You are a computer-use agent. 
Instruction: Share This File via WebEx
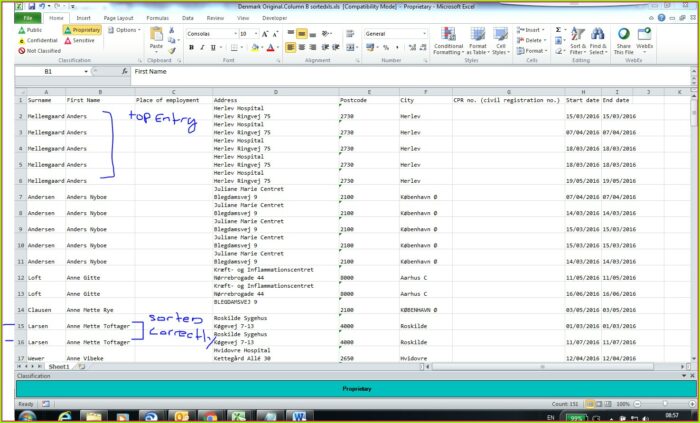point(623,41)
